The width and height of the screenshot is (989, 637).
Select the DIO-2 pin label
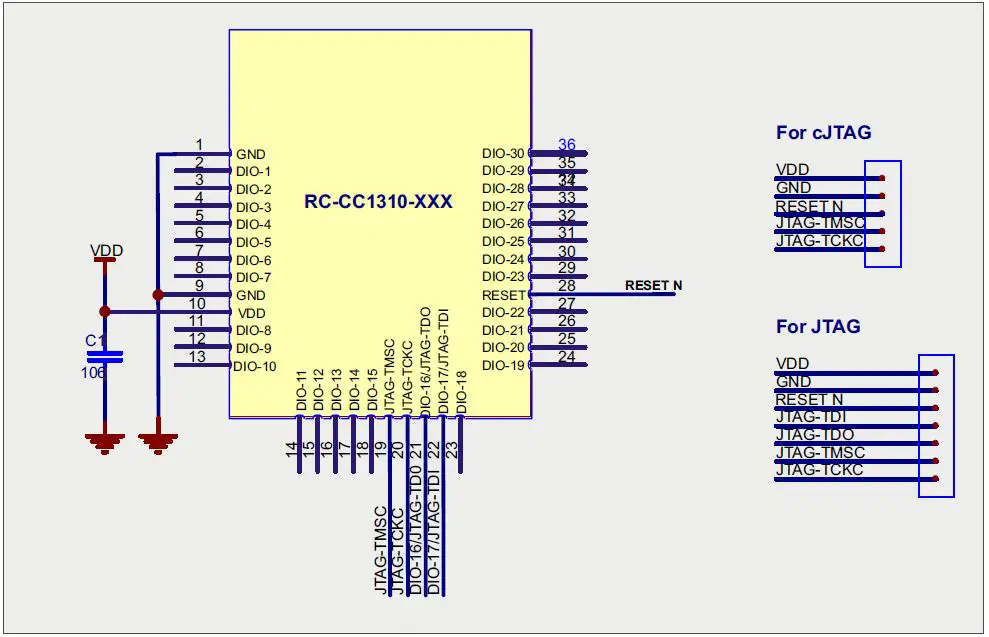click(x=254, y=189)
